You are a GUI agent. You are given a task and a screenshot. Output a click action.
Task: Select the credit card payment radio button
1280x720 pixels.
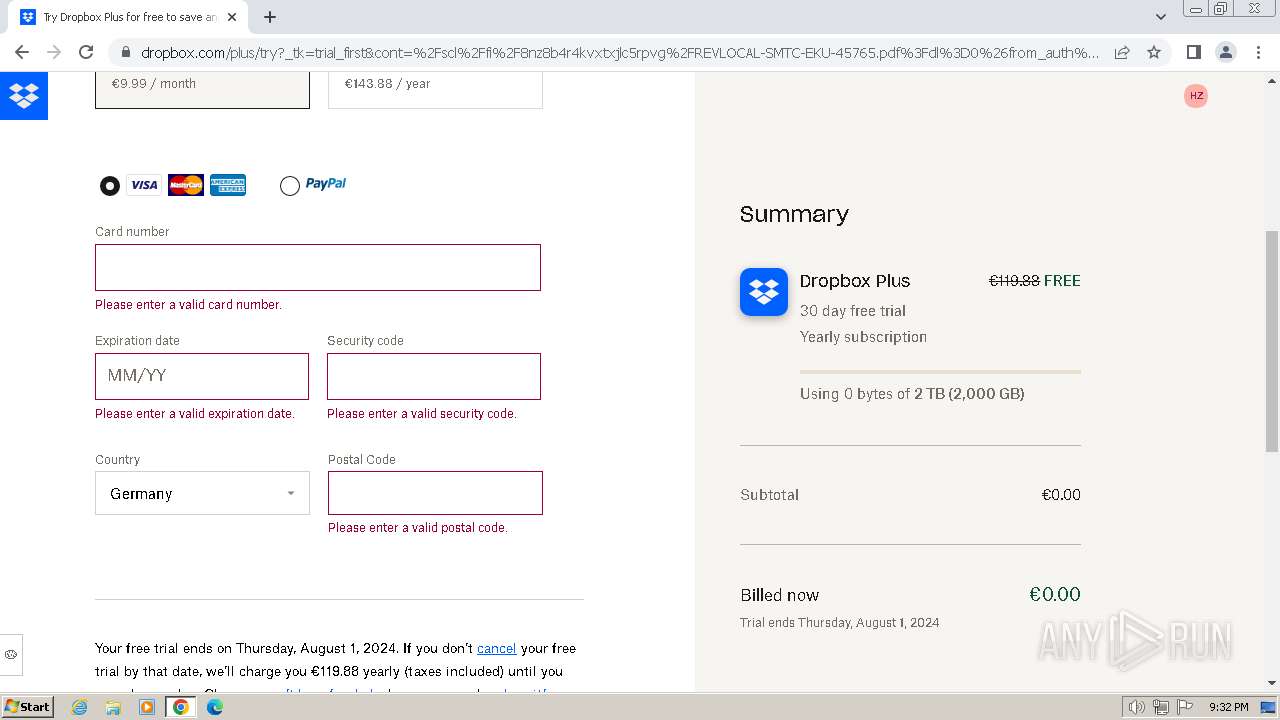tap(110, 186)
